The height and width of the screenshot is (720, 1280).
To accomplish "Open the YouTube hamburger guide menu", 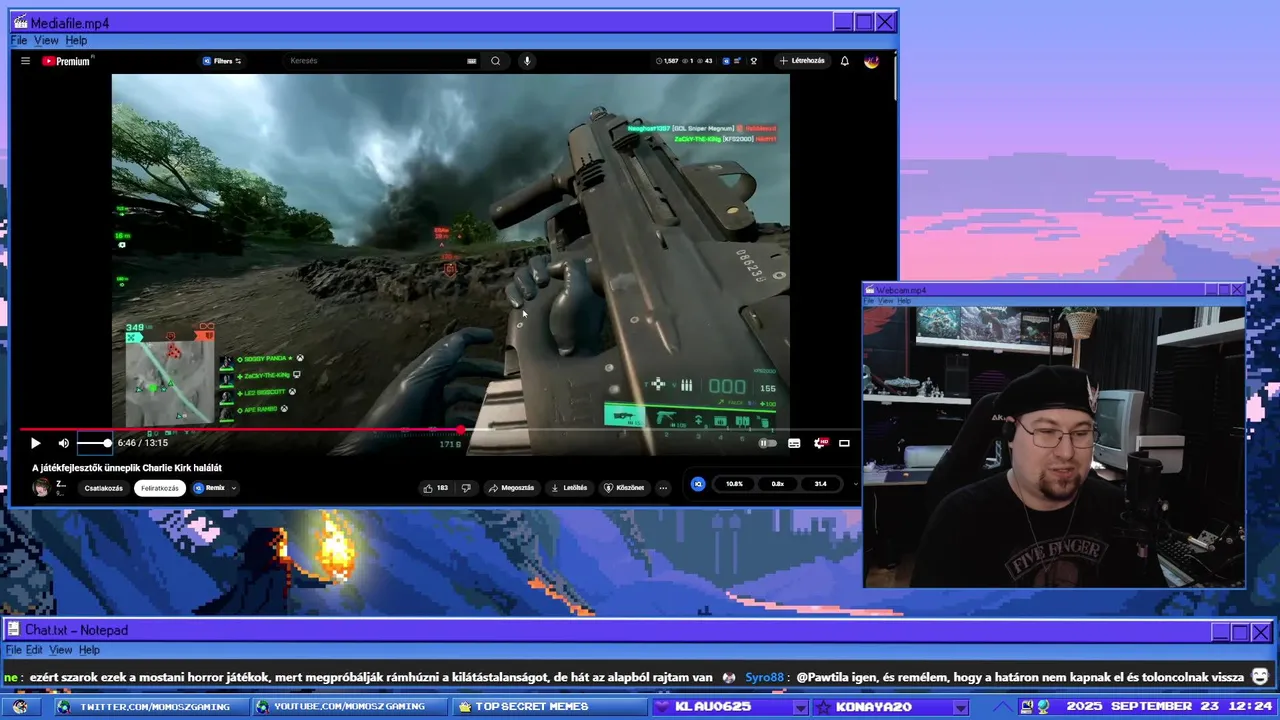I will (25, 61).
